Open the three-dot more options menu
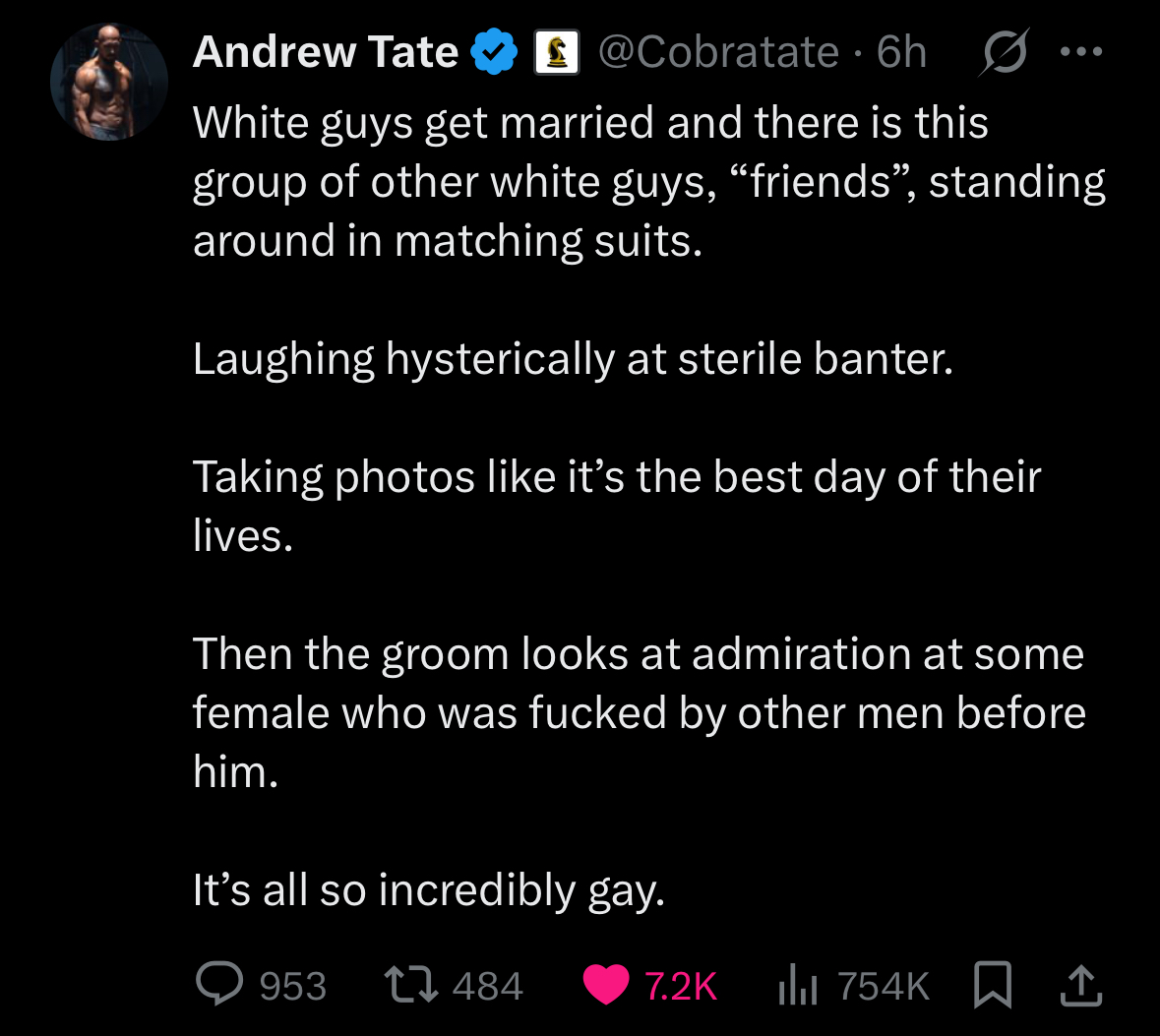The height and width of the screenshot is (1036, 1160). [x=1081, y=52]
